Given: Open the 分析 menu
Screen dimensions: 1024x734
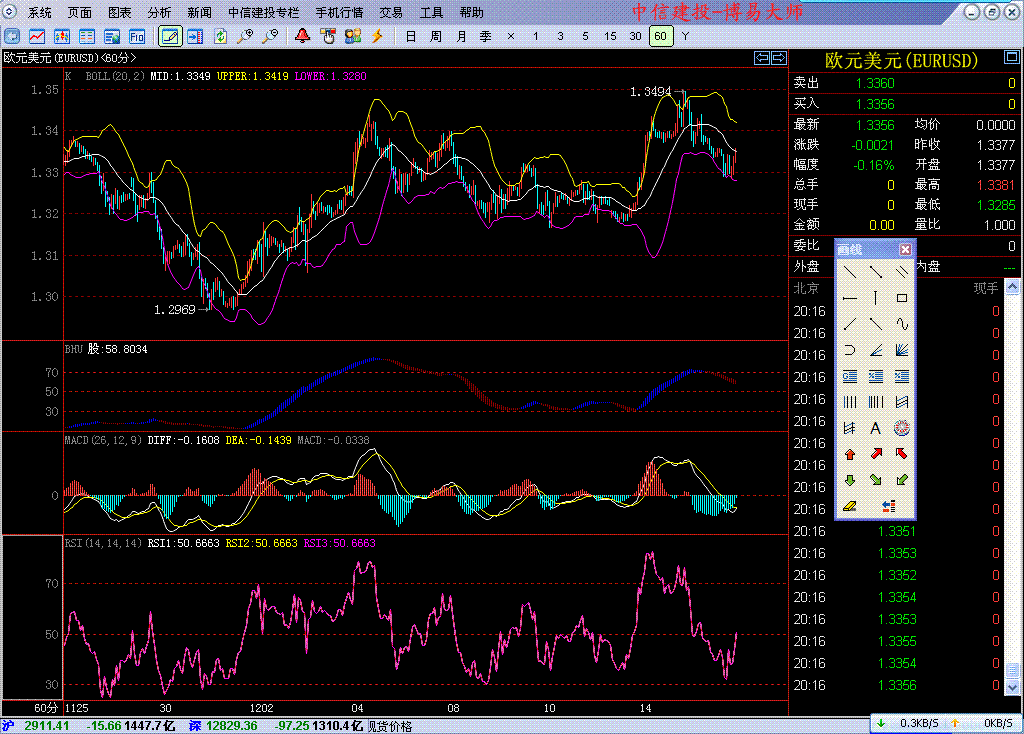Looking at the screenshot, I should [x=159, y=13].
